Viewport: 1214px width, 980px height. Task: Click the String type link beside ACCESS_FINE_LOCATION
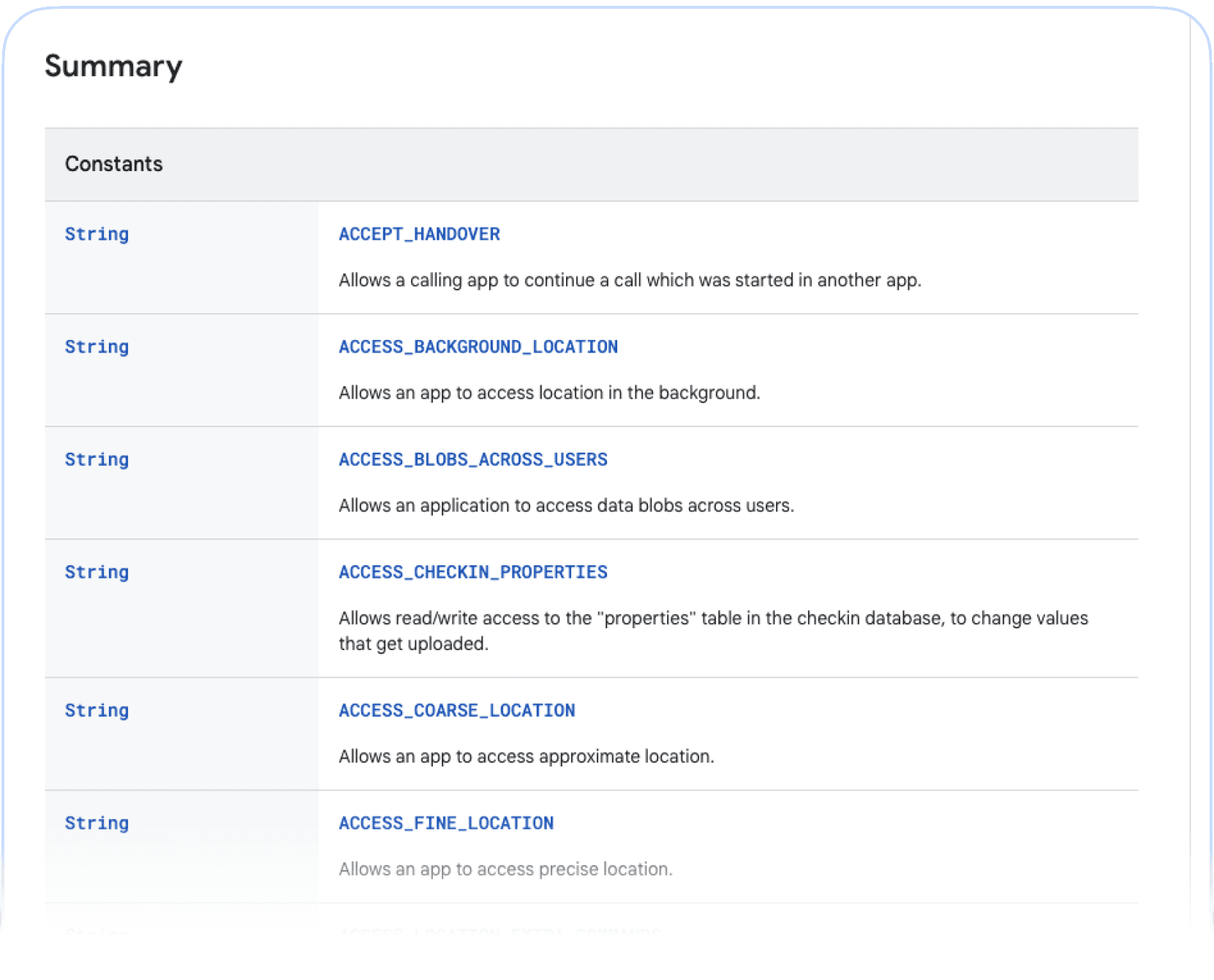(x=97, y=823)
